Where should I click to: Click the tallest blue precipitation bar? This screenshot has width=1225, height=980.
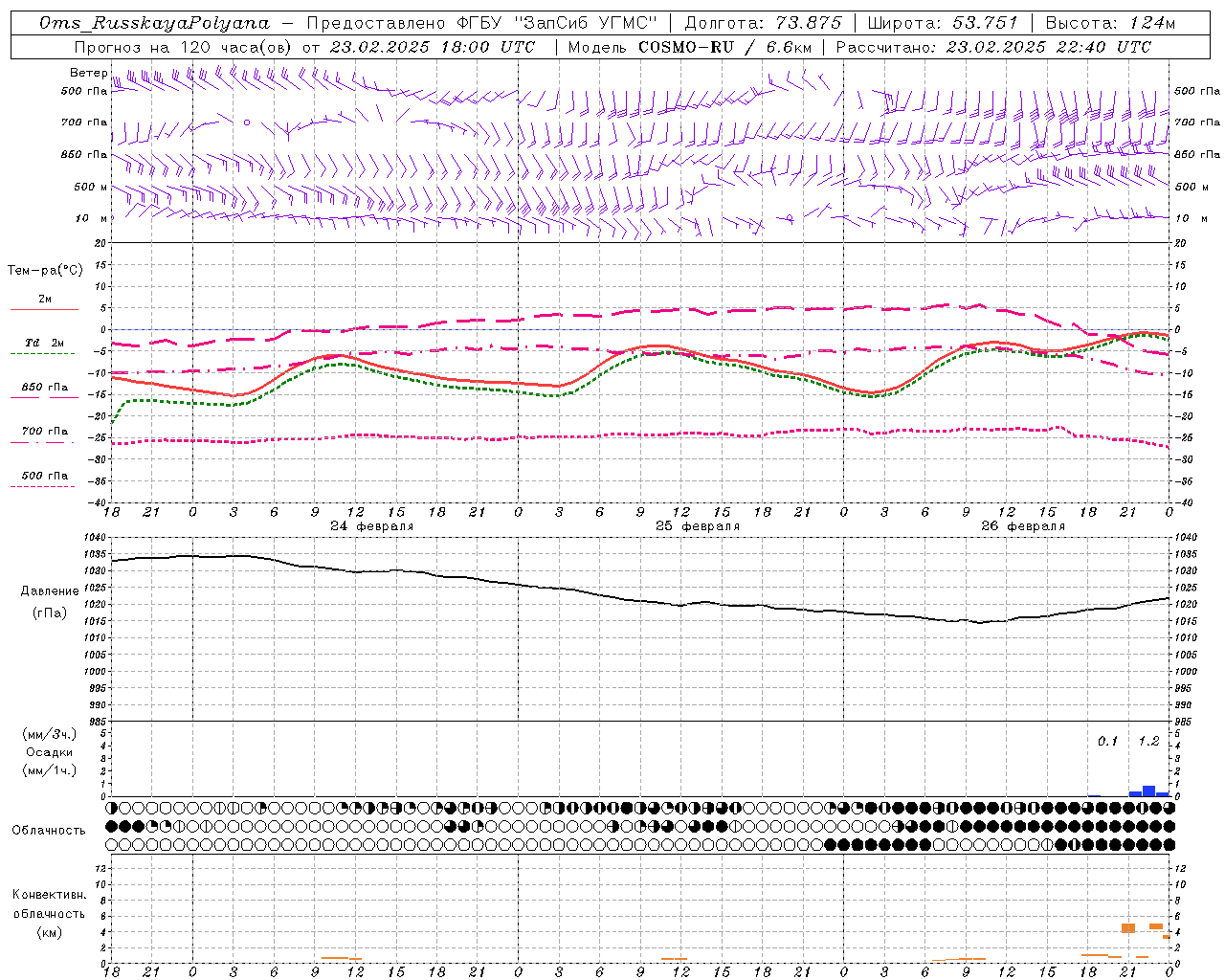coord(1149,791)
